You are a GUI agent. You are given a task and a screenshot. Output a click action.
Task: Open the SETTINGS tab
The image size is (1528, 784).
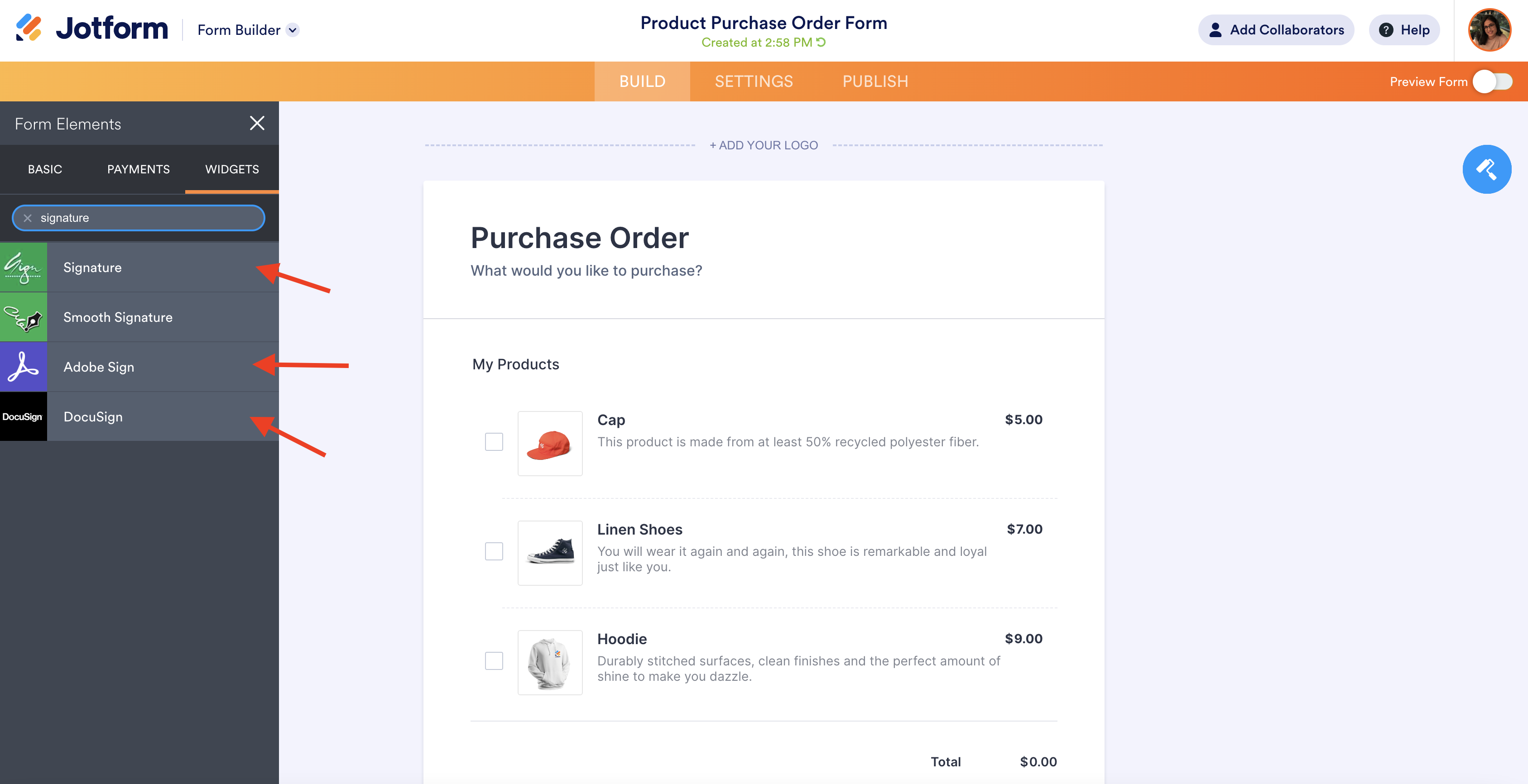pyautogui.click(x=753, y=82)
